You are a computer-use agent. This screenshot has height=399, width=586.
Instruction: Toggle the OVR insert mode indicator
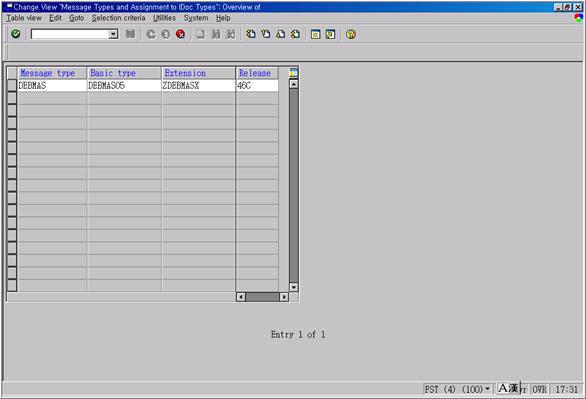(539, 389)
